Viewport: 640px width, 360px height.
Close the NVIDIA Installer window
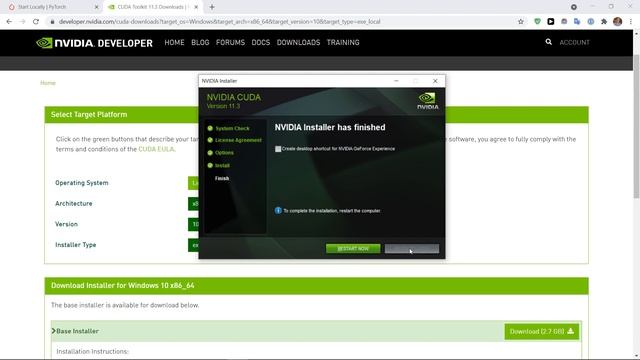[x=435, y=81]
